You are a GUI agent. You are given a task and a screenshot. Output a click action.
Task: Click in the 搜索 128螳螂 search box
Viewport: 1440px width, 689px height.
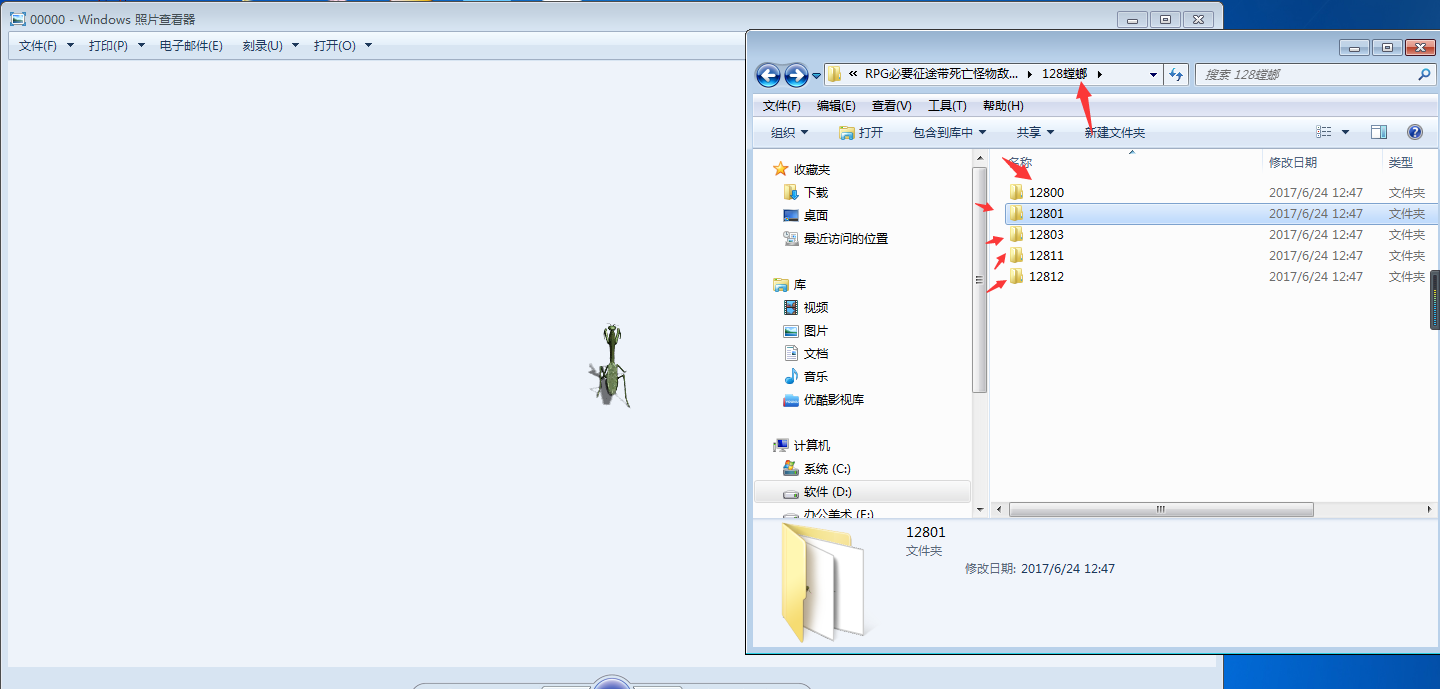point(1306,74)
